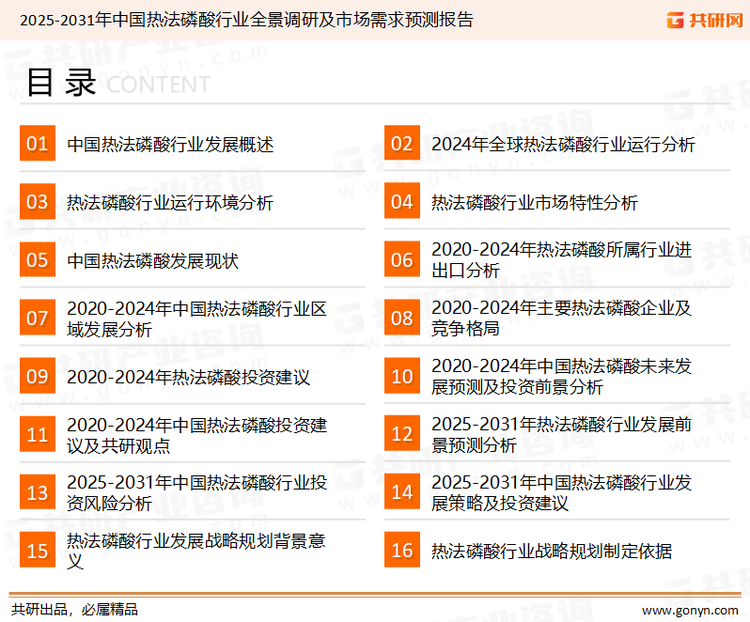Viewport: 750px width, 622px height.
Task: Click the orange 14 chapter number box
Action: 402,492
